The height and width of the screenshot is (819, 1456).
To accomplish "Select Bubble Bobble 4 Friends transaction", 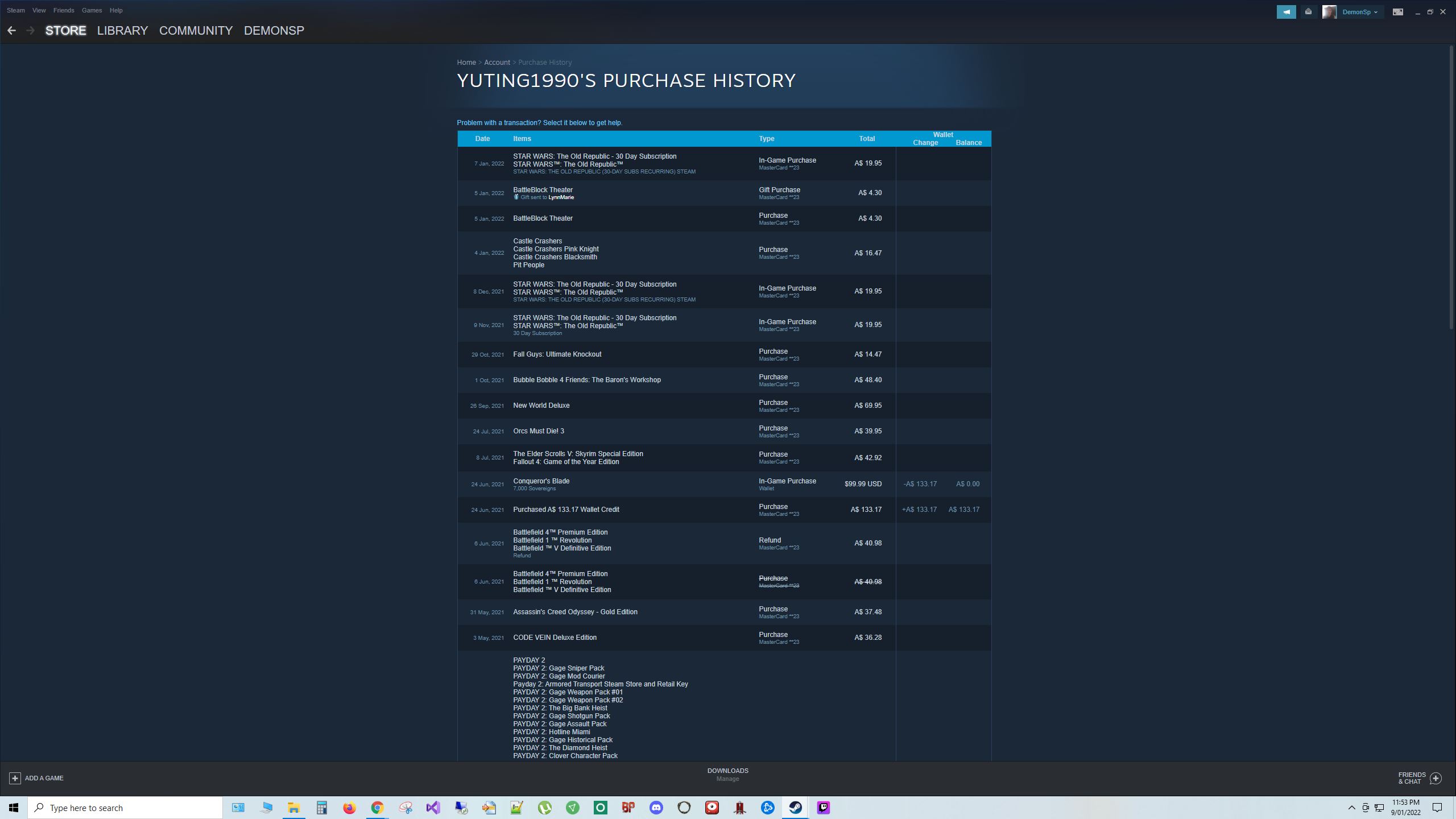I will pos(724,380).
